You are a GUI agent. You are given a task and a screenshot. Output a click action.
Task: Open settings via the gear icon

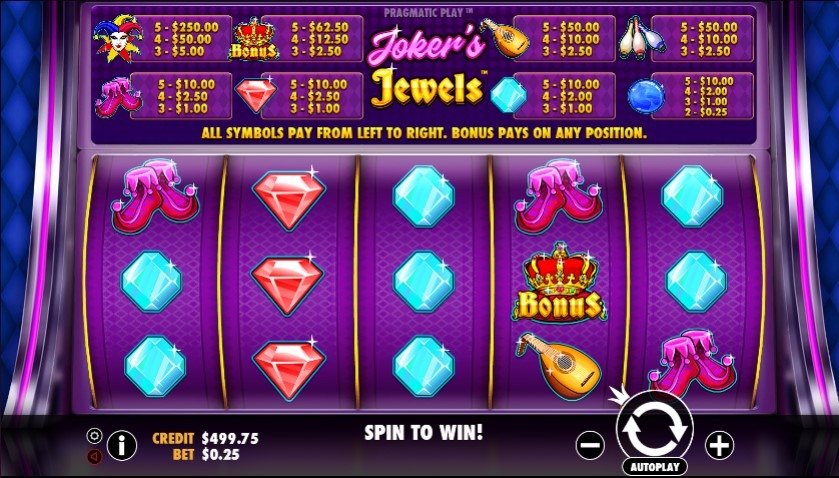[94, 436]
